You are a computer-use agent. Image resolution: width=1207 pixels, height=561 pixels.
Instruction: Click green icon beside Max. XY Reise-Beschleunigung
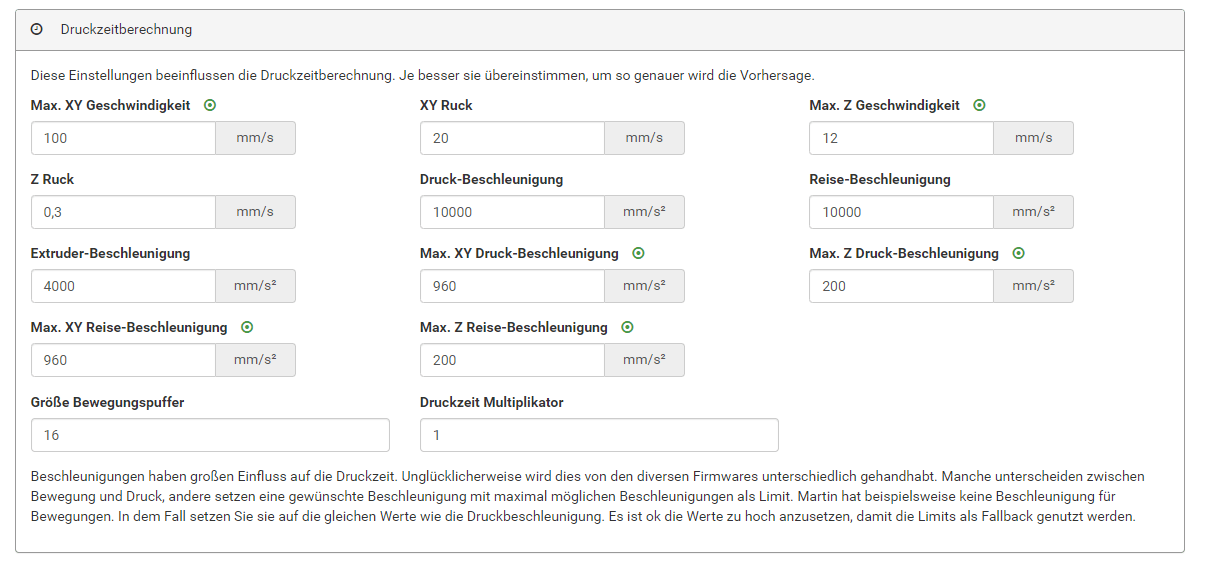click(247, 327)
